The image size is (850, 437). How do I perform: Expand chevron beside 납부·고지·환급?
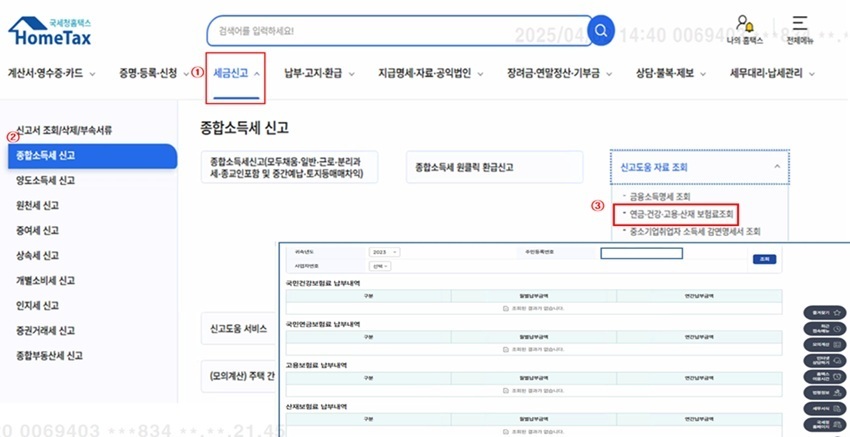pos(351,74)
